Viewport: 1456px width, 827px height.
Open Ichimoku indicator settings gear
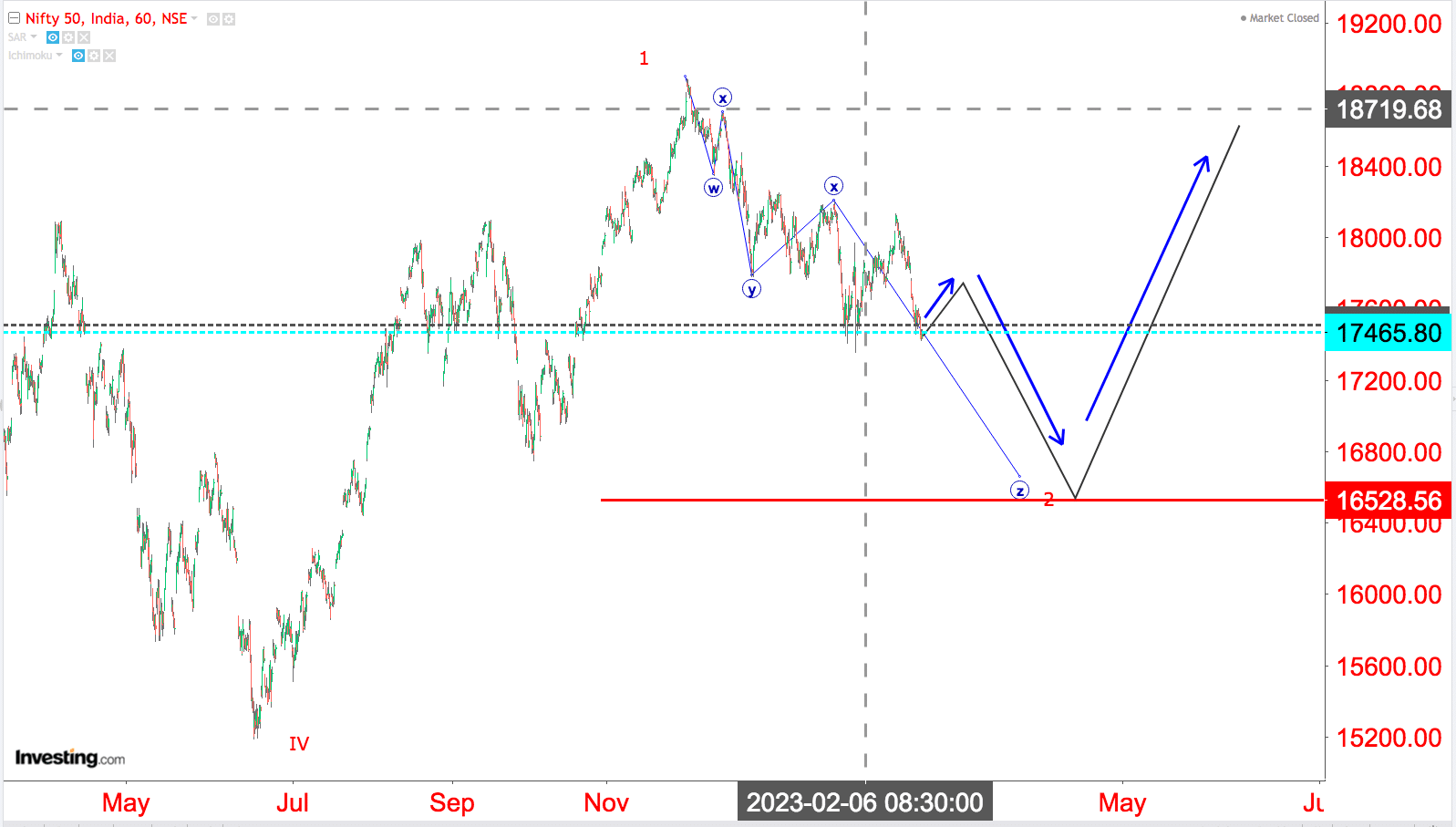pyautogui.click(x=94, y=56)
